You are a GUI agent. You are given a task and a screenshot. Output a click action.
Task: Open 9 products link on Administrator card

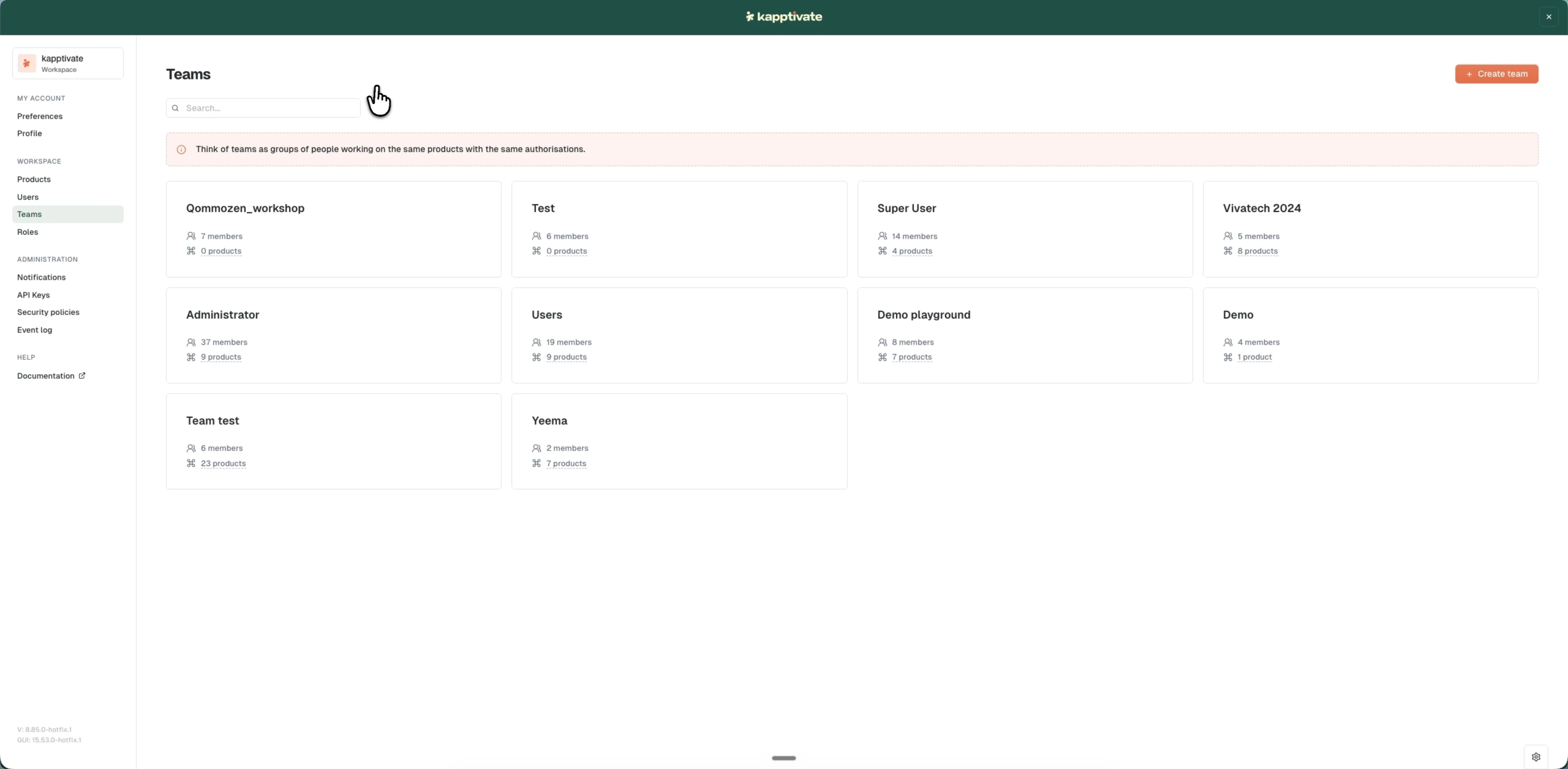tap(221, 357)
